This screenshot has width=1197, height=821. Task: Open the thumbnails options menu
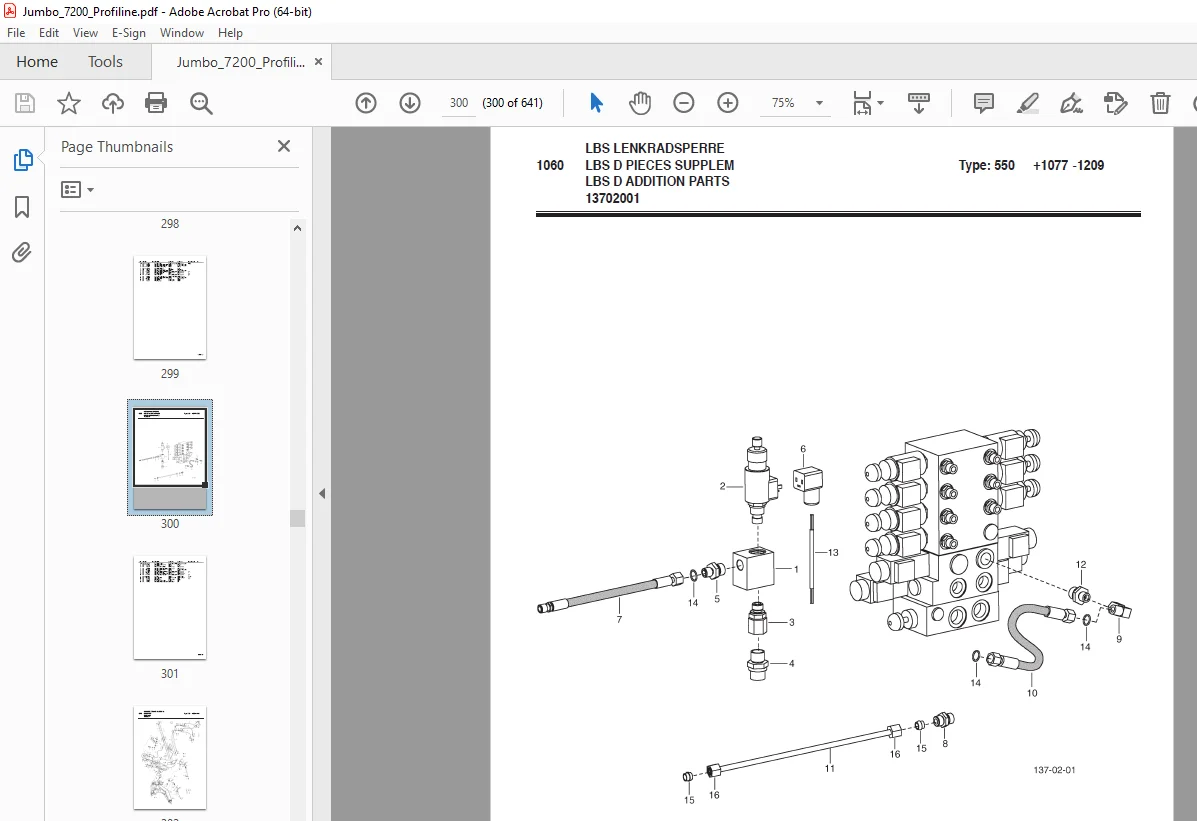(77, 189)
